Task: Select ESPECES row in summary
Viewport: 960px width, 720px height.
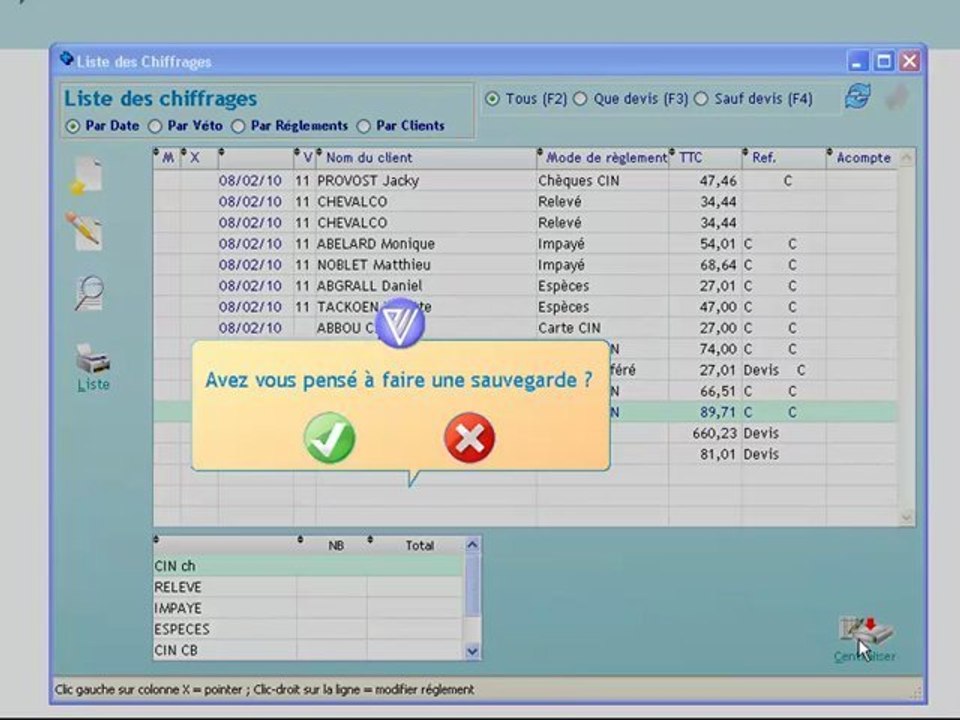Action: tap(308, 629)
